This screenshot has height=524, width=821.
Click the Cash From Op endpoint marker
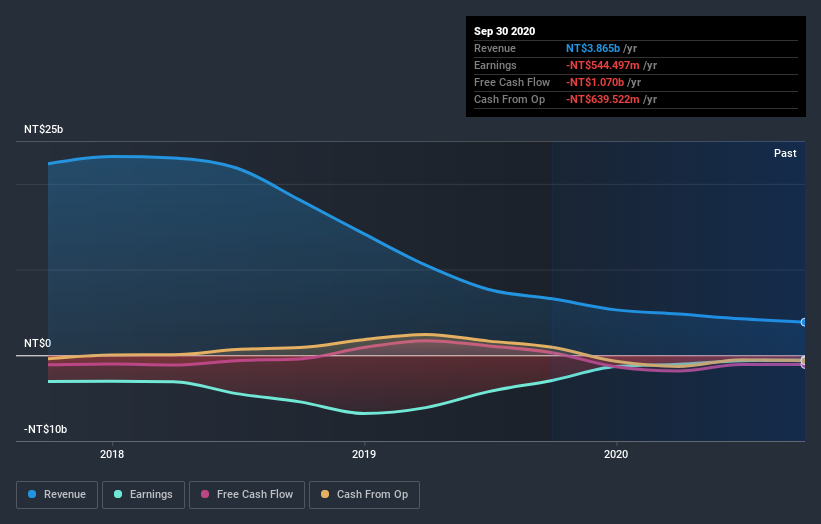[x=804, y=361]
